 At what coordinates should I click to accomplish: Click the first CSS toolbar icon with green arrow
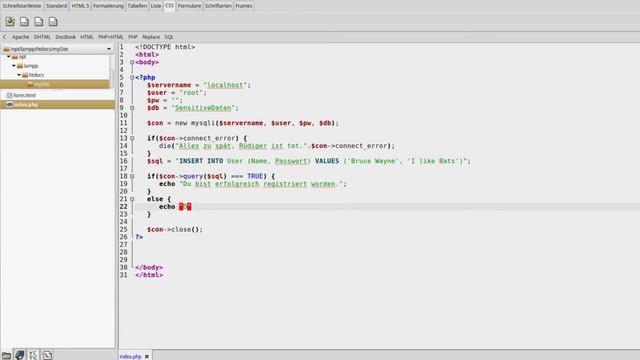[10, 22]
